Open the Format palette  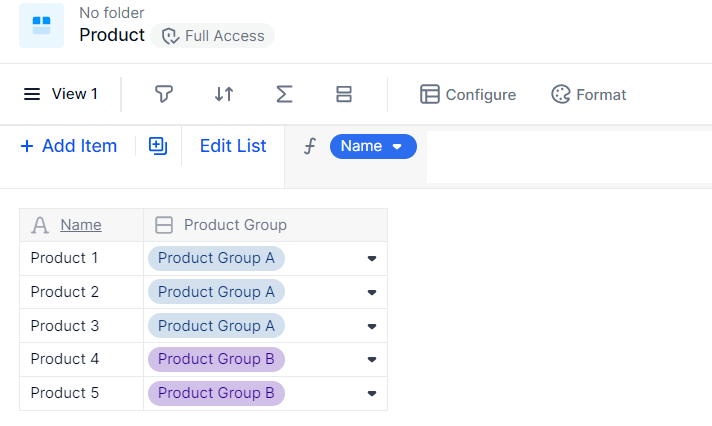pos(588,95)
